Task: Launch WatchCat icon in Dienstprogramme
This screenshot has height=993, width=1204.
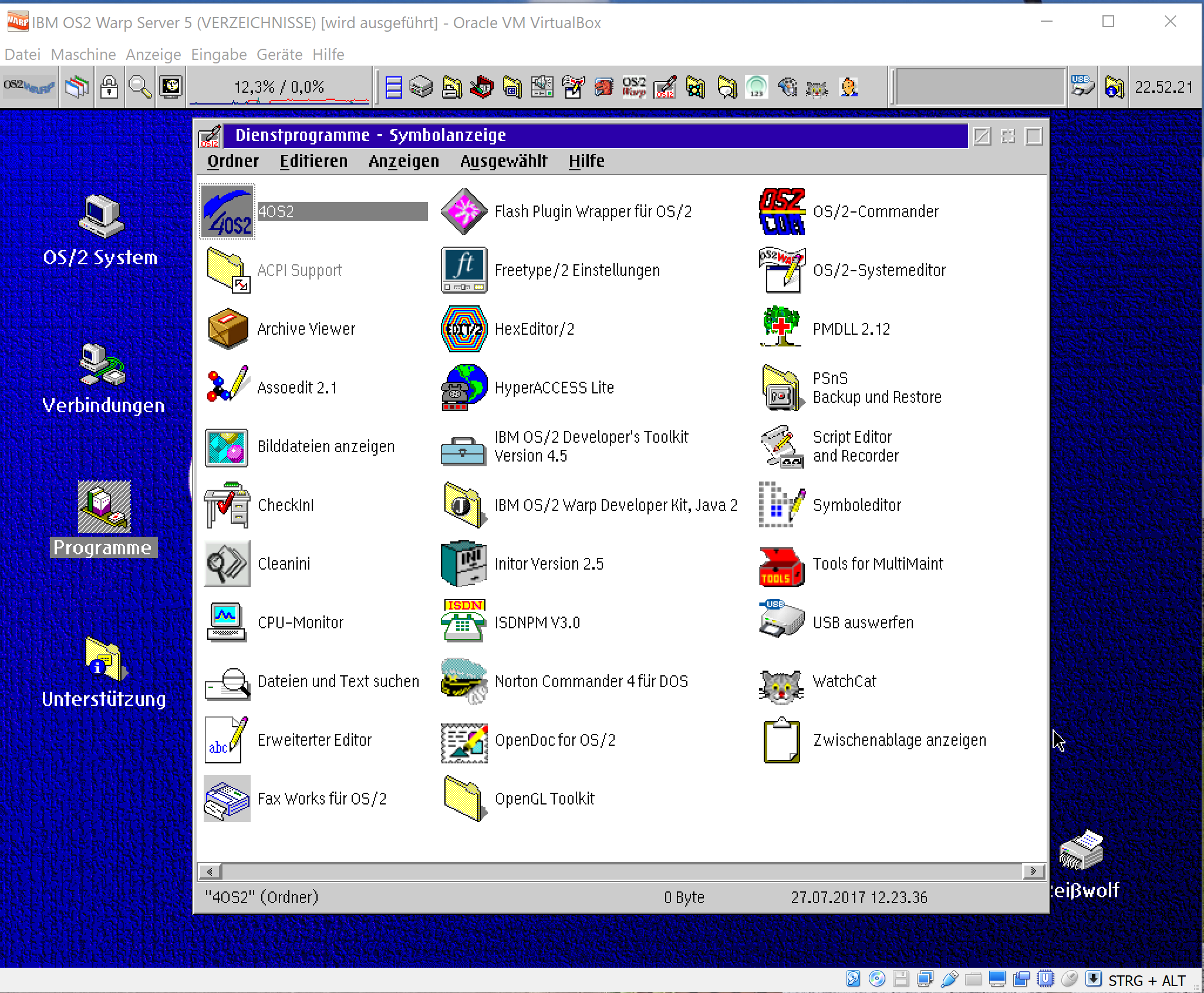Action: 781,686
